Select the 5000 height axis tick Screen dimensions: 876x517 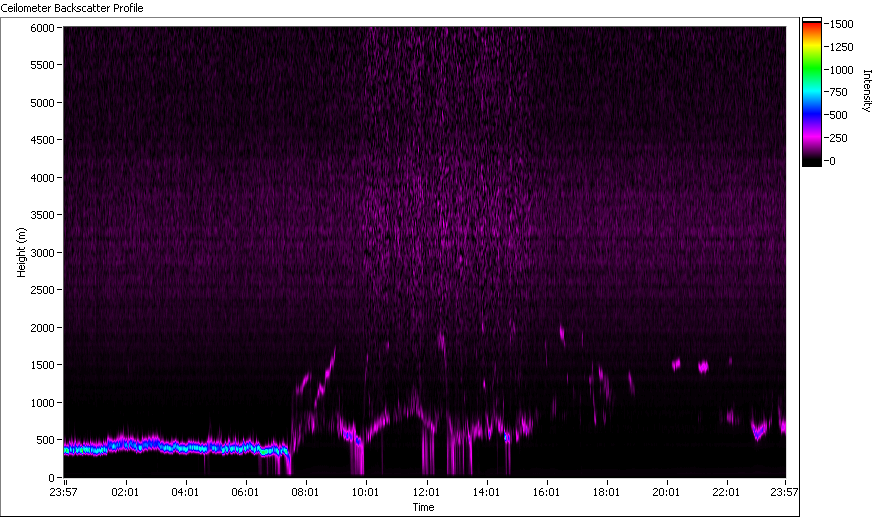click(42, 103)
